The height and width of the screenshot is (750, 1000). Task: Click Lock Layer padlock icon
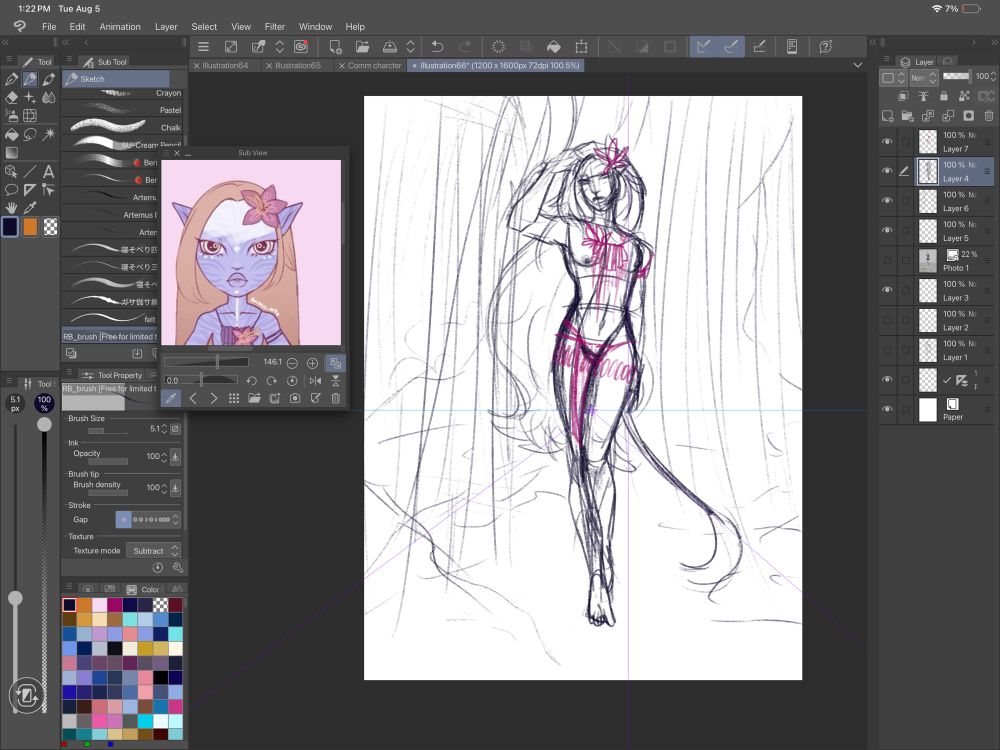944,96
